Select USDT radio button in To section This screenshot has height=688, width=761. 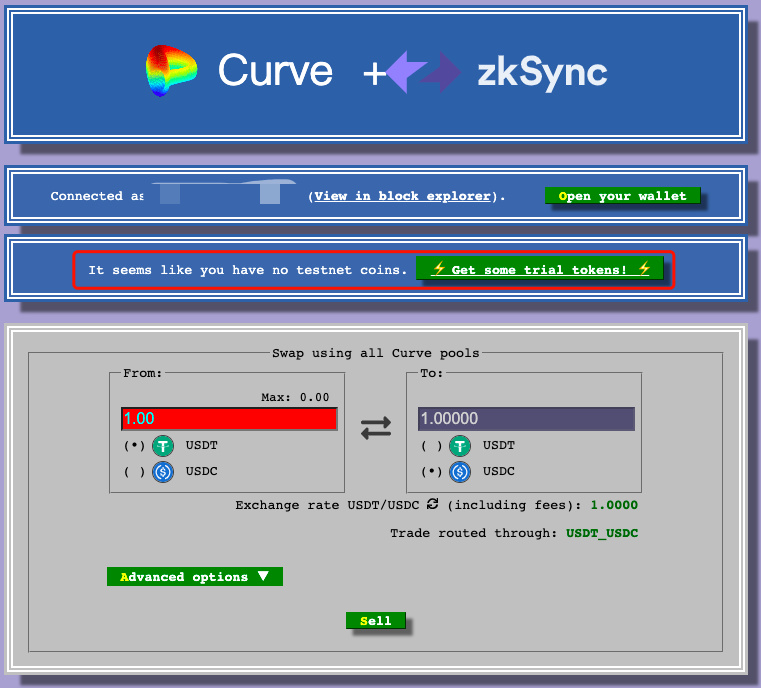point(431,446)
